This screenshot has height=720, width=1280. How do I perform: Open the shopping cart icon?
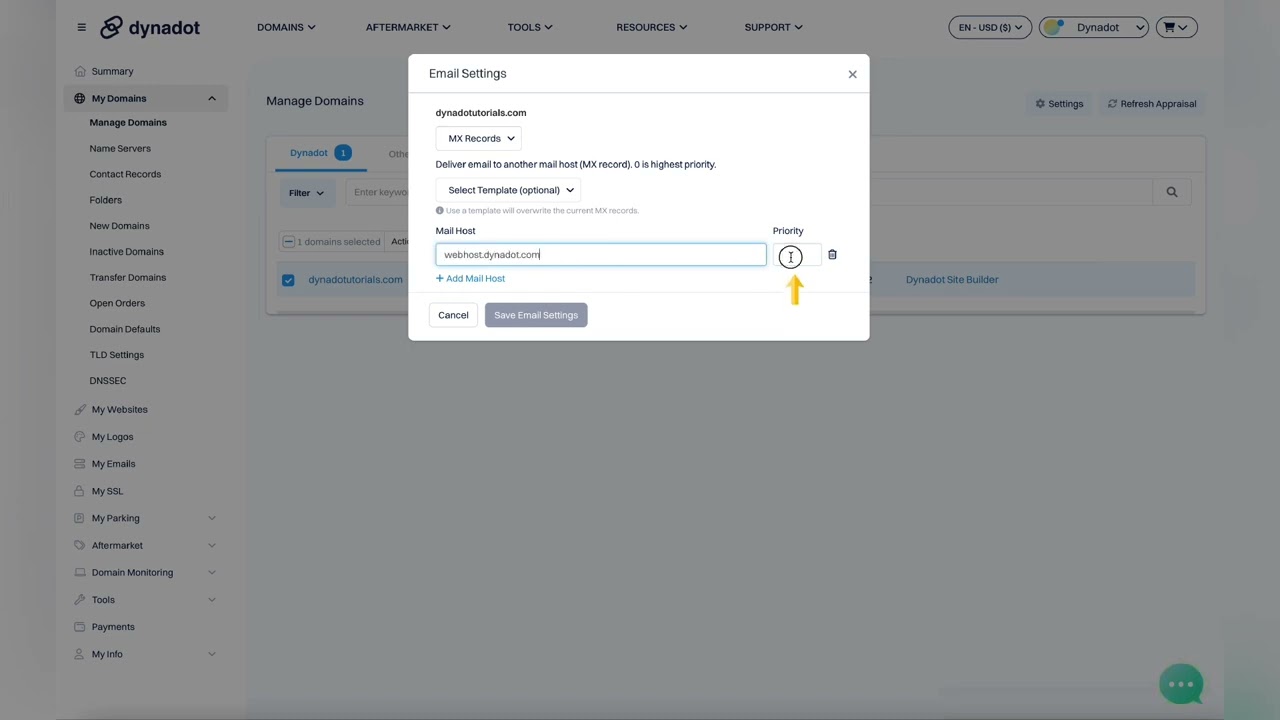1175,27
